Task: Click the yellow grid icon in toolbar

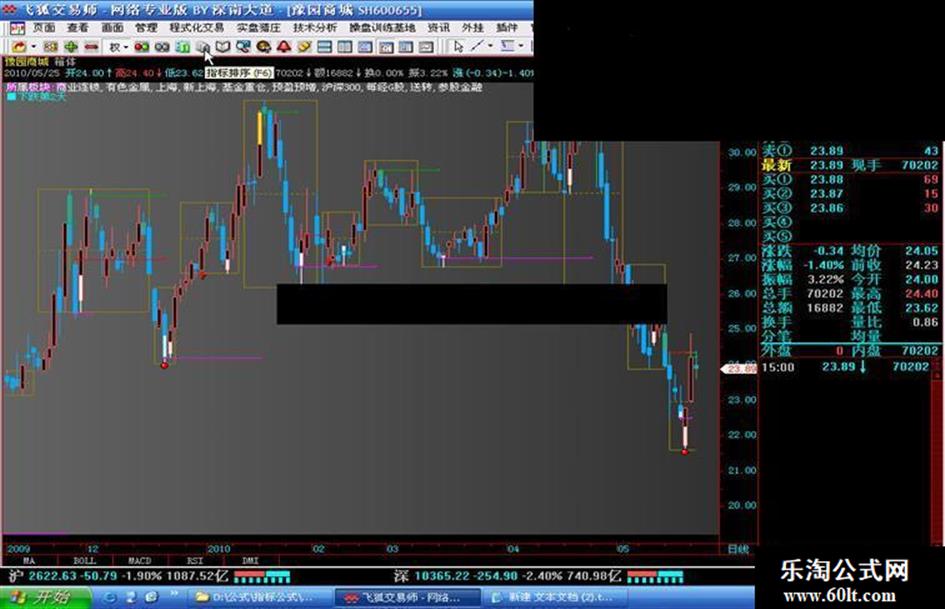Action: [x=51, y=47]
